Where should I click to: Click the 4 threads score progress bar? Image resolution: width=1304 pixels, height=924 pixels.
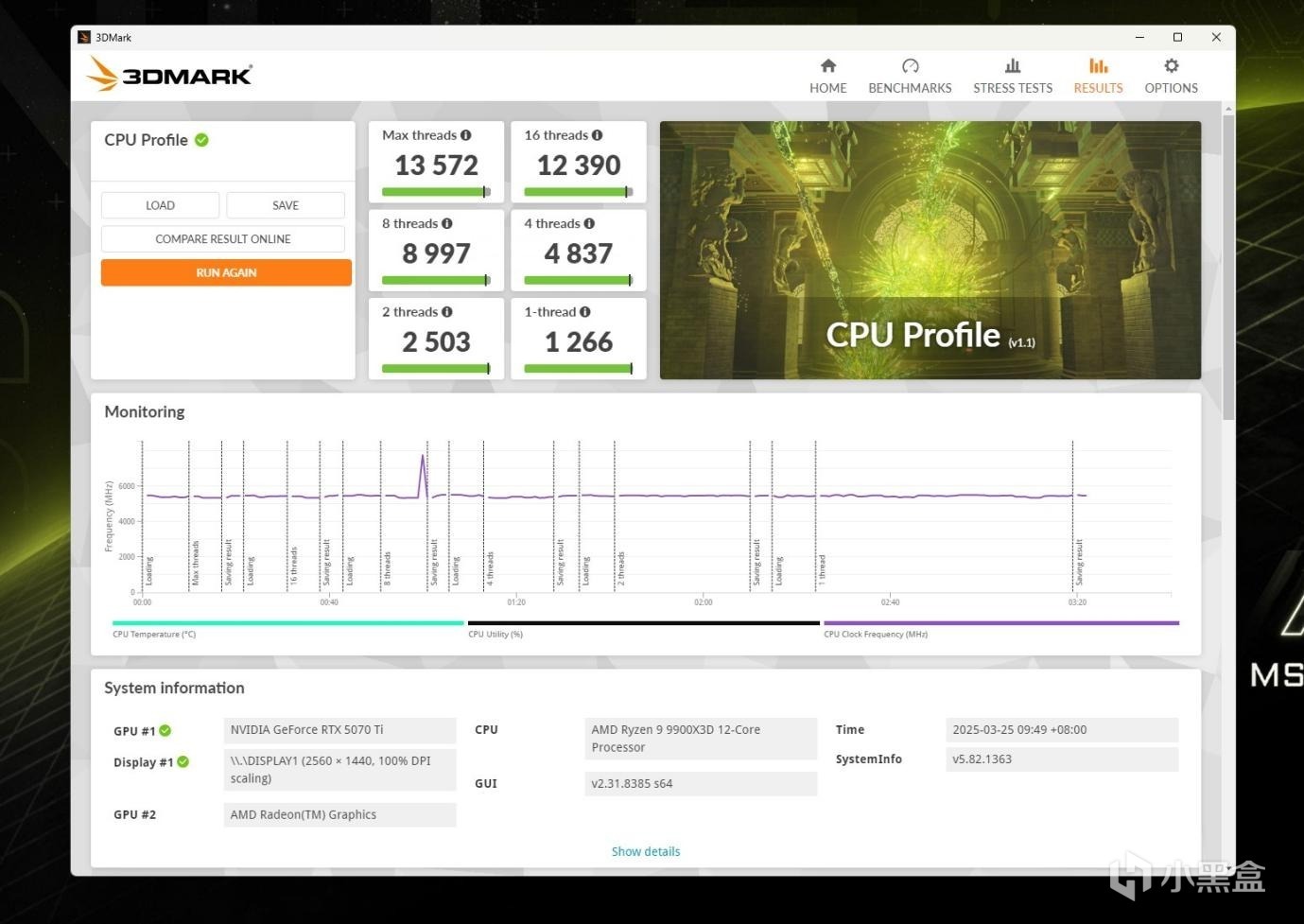click(x=579, y=280)
